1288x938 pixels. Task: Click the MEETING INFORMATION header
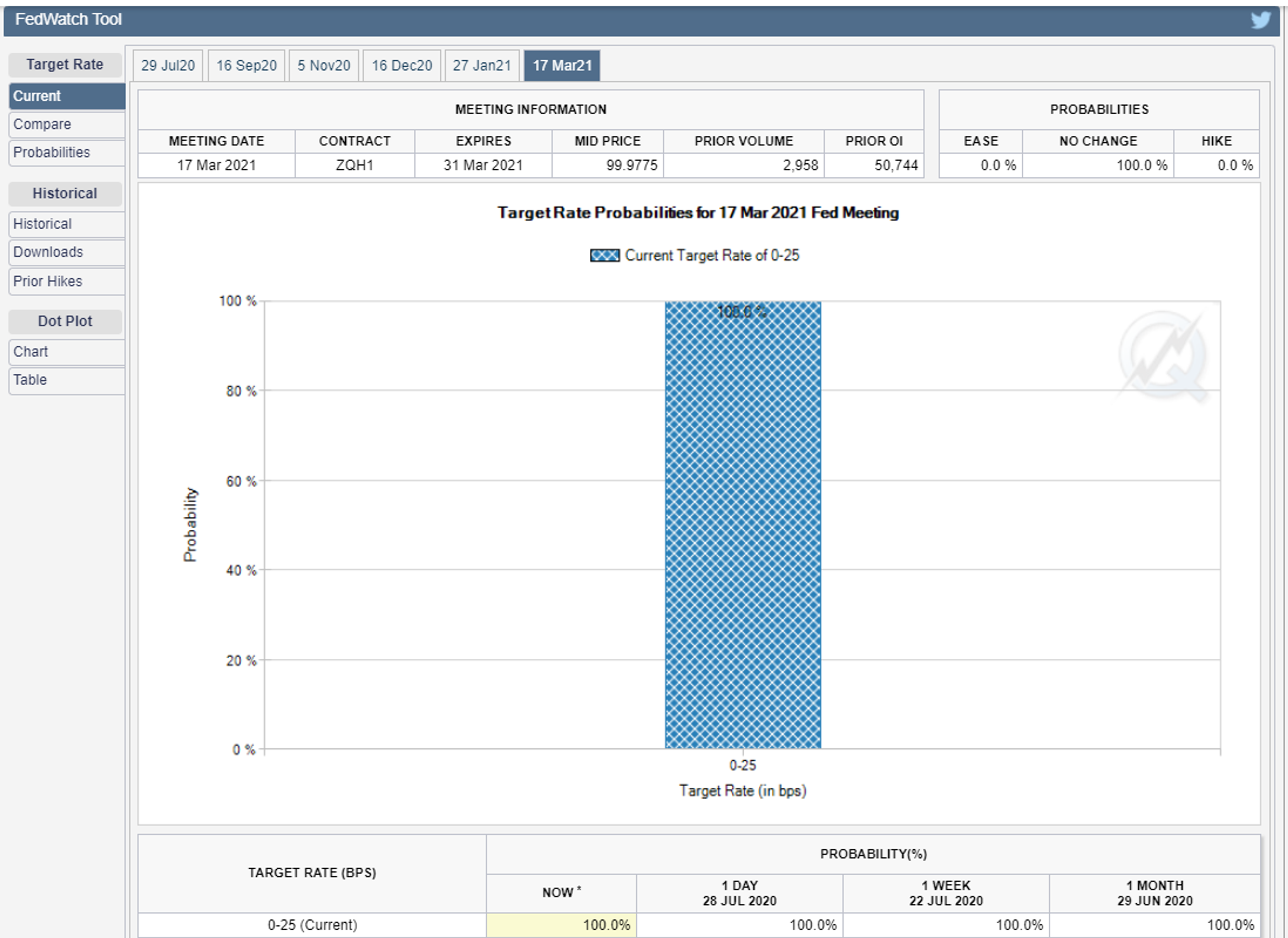coord(531,110)
